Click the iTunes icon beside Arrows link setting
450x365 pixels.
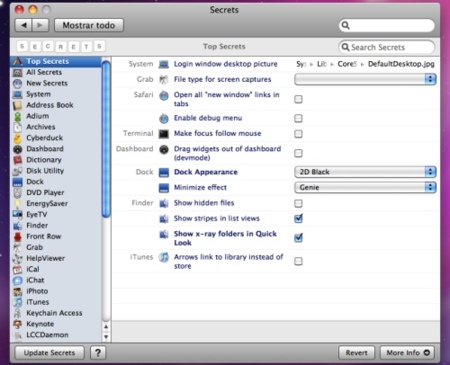pos(164,257)
